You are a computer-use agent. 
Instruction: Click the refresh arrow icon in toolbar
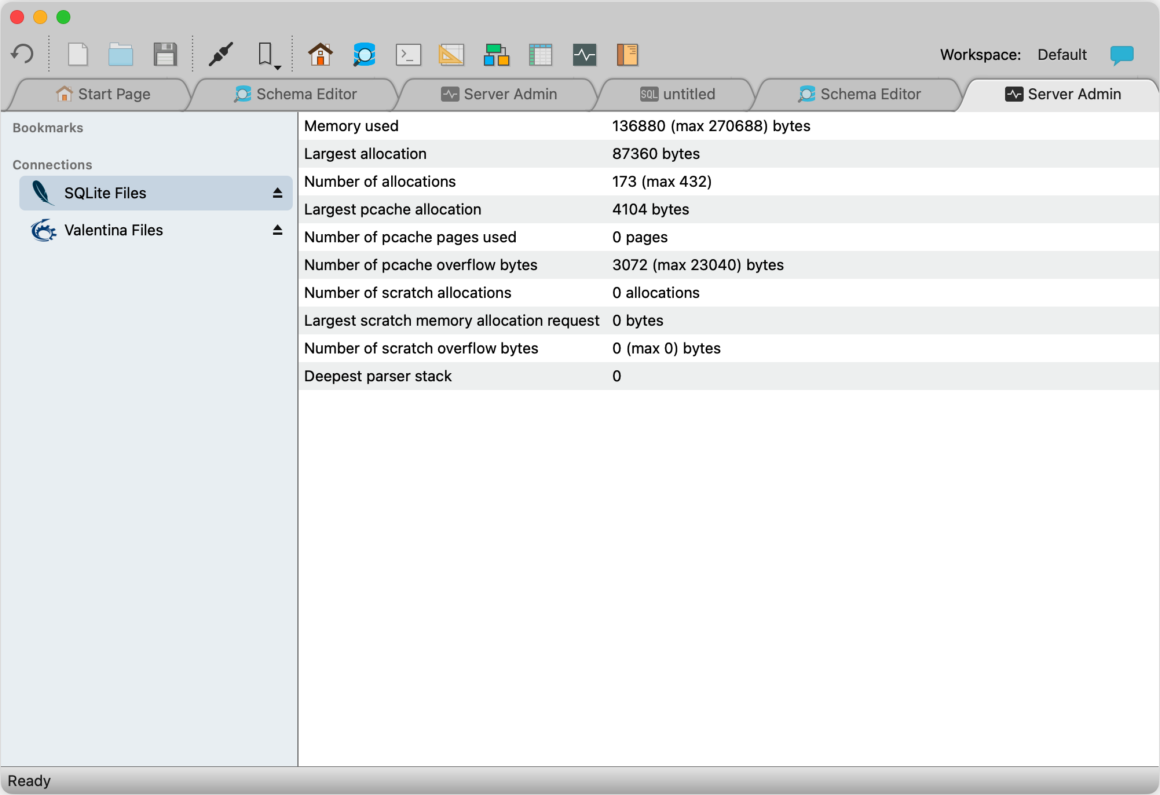[23, 54]
